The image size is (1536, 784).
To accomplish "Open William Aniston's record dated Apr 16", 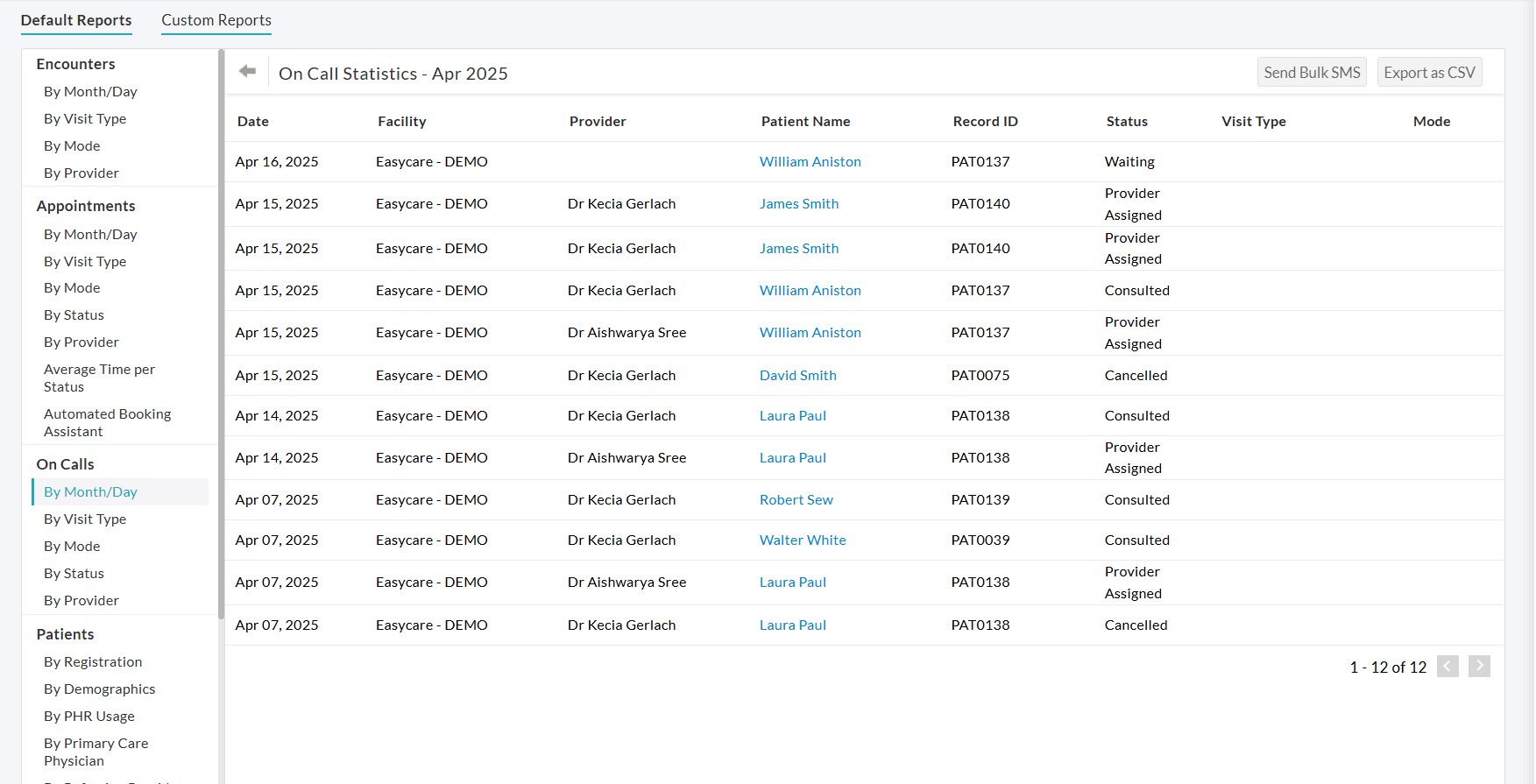I will point(810,162).
